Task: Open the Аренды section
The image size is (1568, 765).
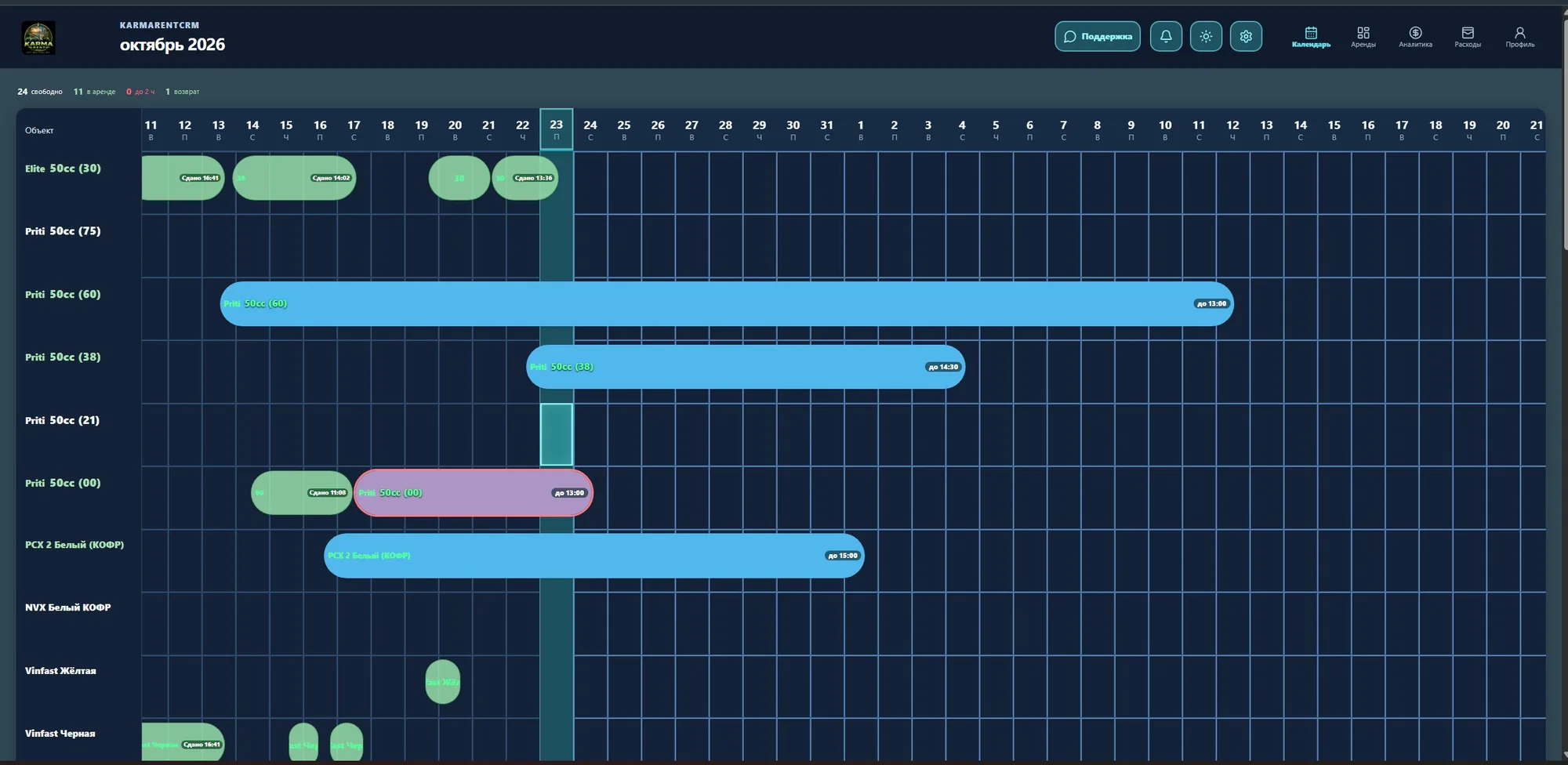Action: click(1363, 37)
